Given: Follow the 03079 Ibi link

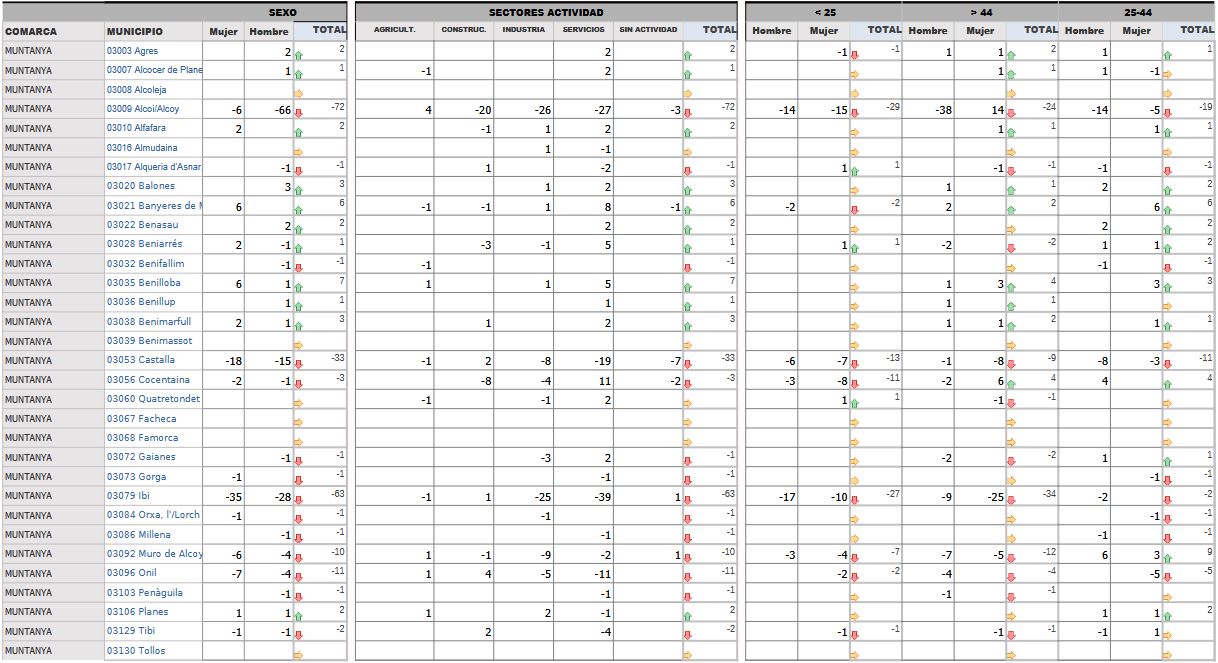Looking at the screenshot, I should click(x=127, y=496).
